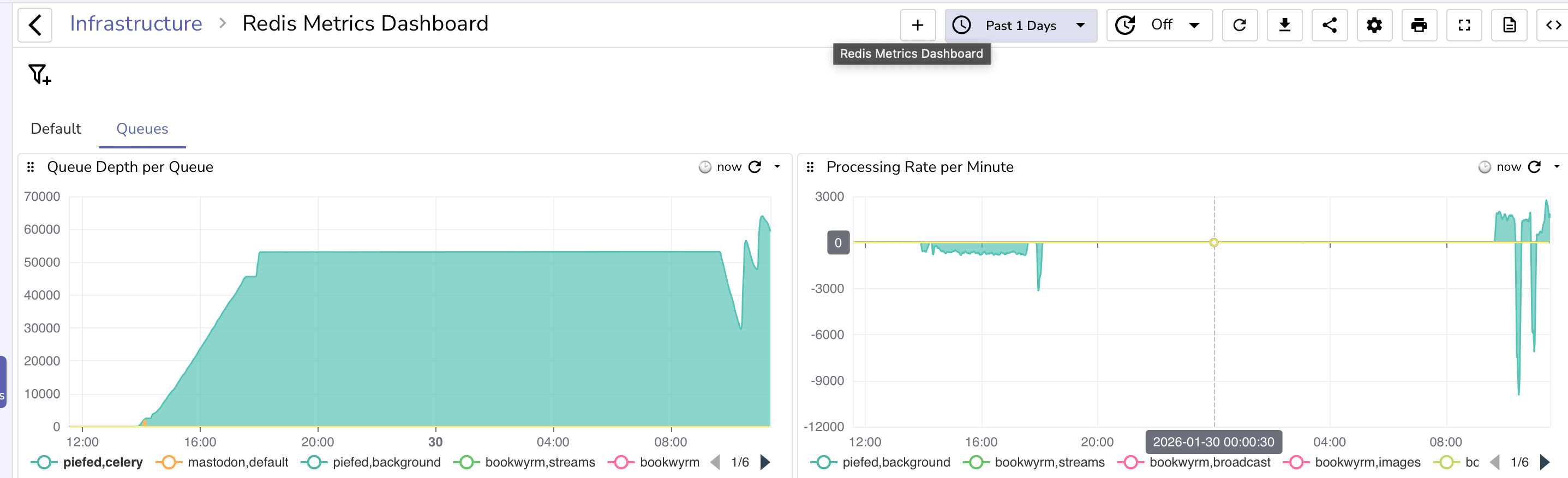
Task: Switch to the Default tab
Action: 56,128
